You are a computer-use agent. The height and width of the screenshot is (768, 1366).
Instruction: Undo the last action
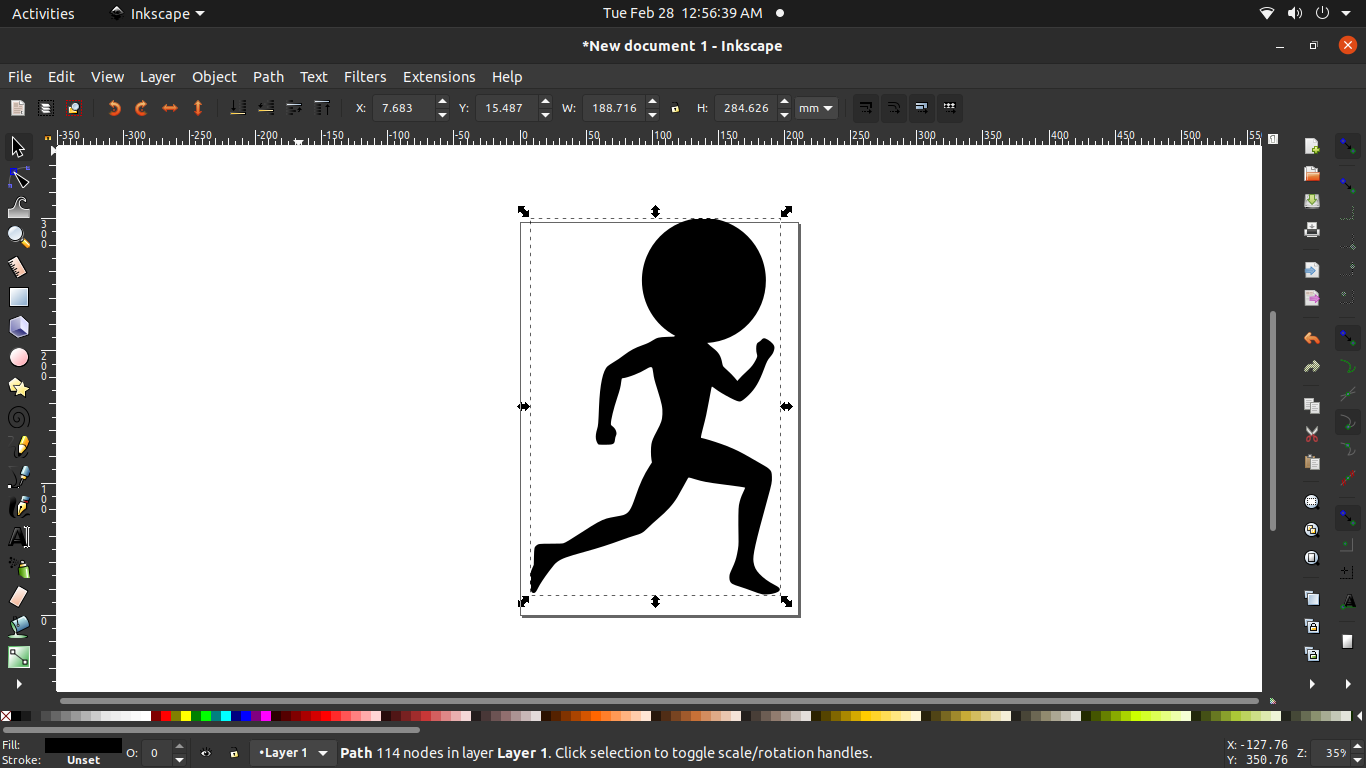1311,338
